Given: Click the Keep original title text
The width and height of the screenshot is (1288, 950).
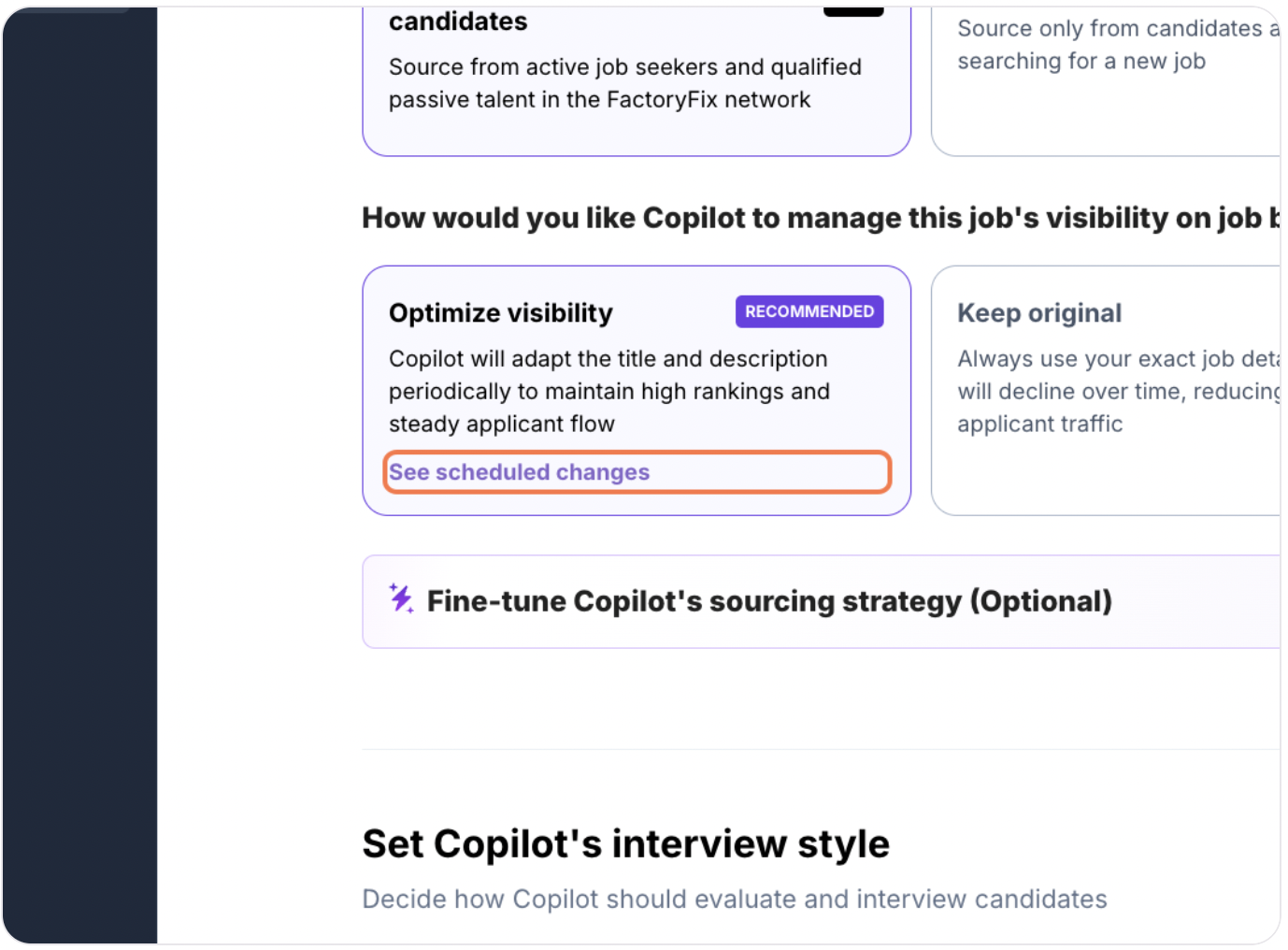Looking at the screenshot, I should tap(1039, 312).
